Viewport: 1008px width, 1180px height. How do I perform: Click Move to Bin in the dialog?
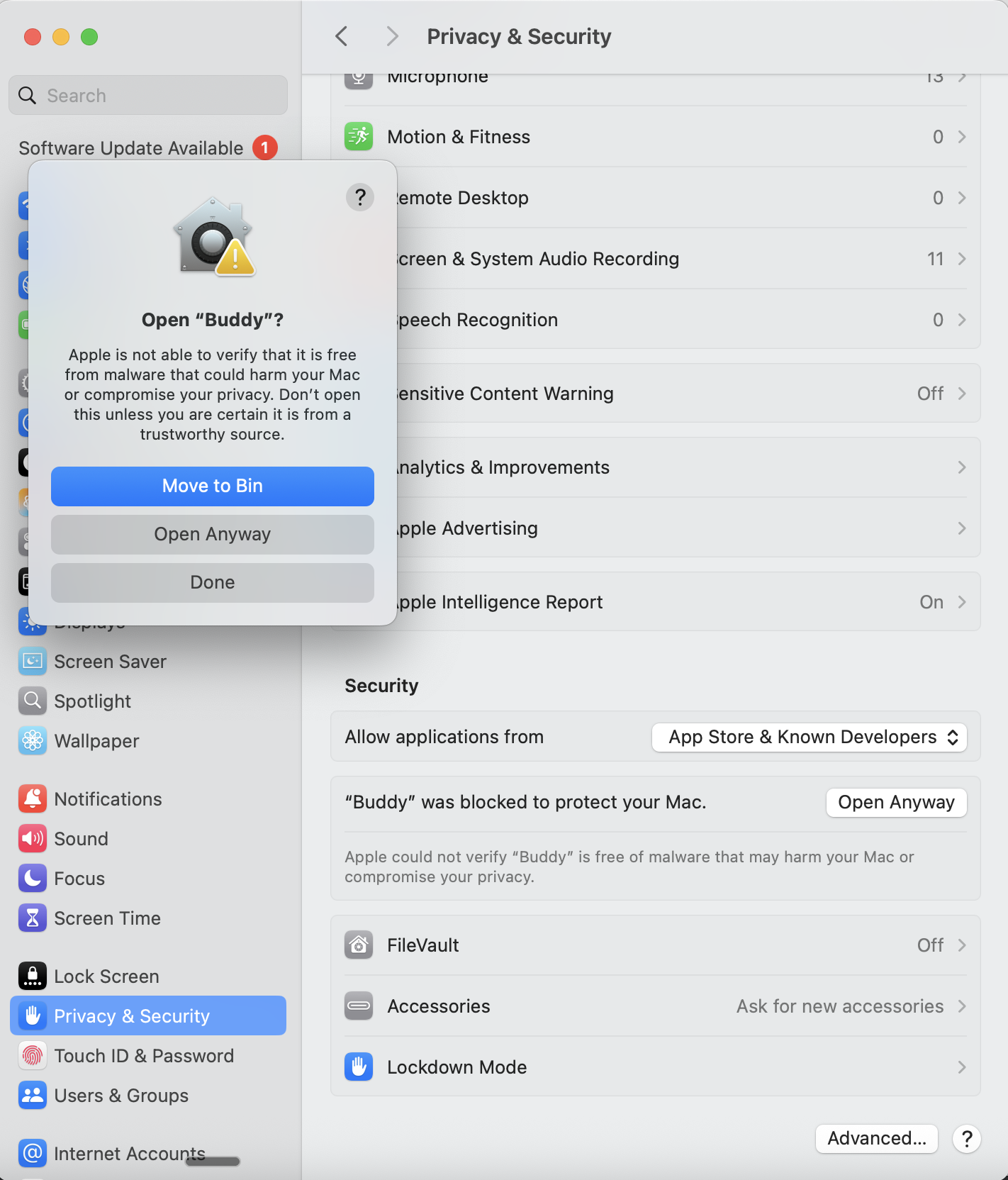[x=213, y=486]
